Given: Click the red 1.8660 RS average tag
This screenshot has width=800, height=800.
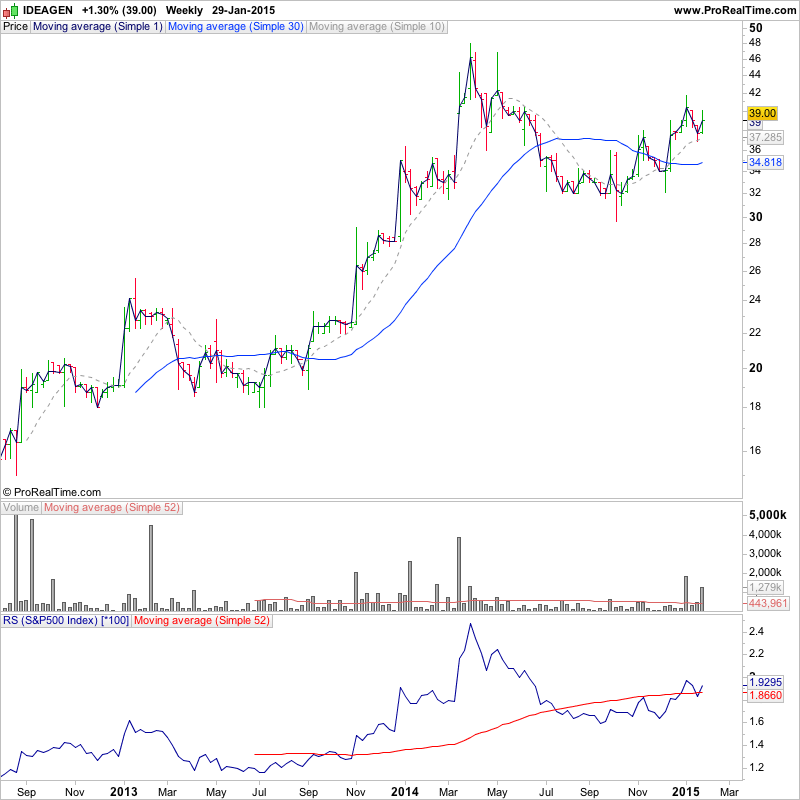Looking at the screenshot, I should pyautogui.click(x=765, y=695).
